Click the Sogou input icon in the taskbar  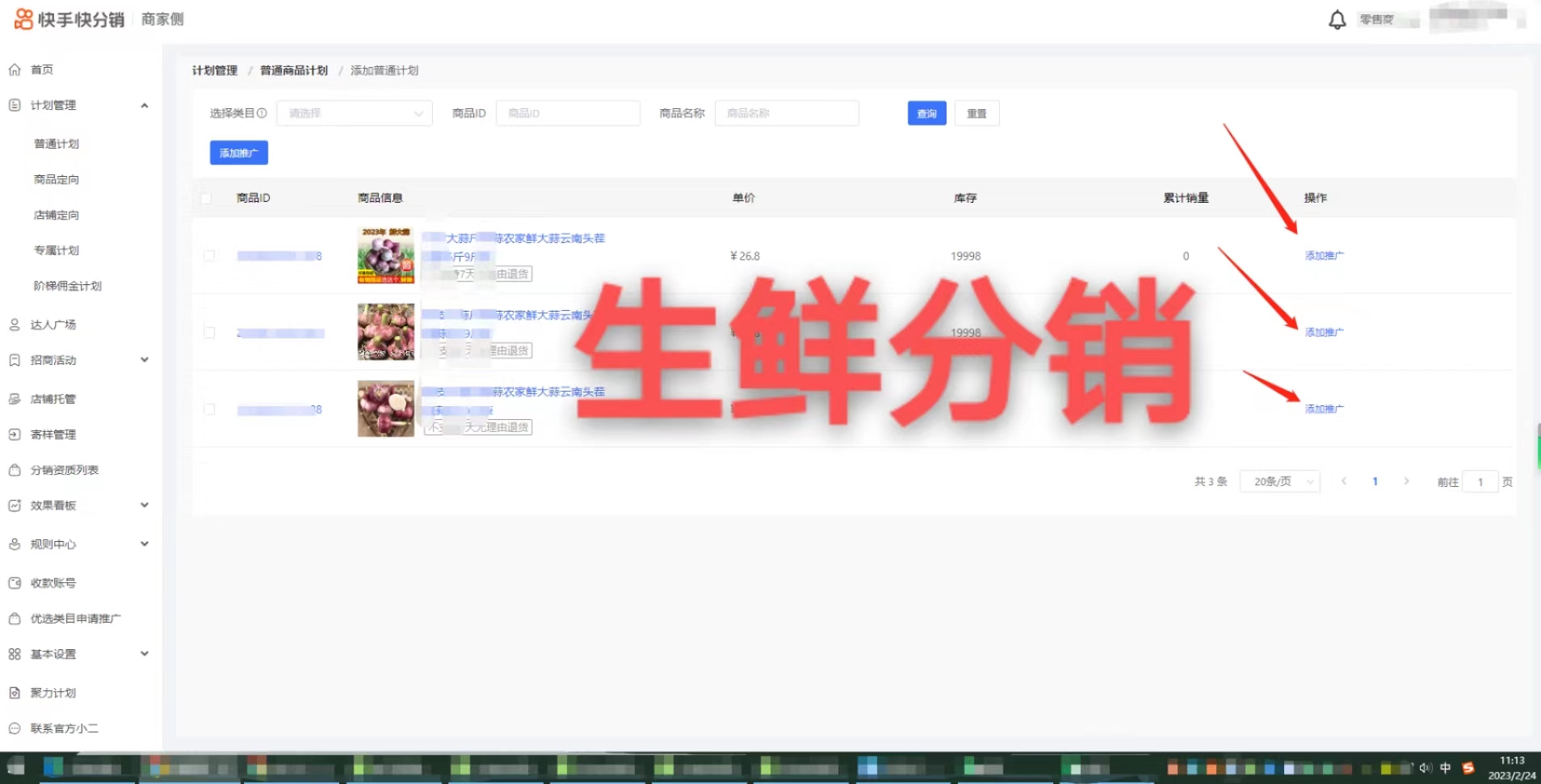pos(1468,766)
